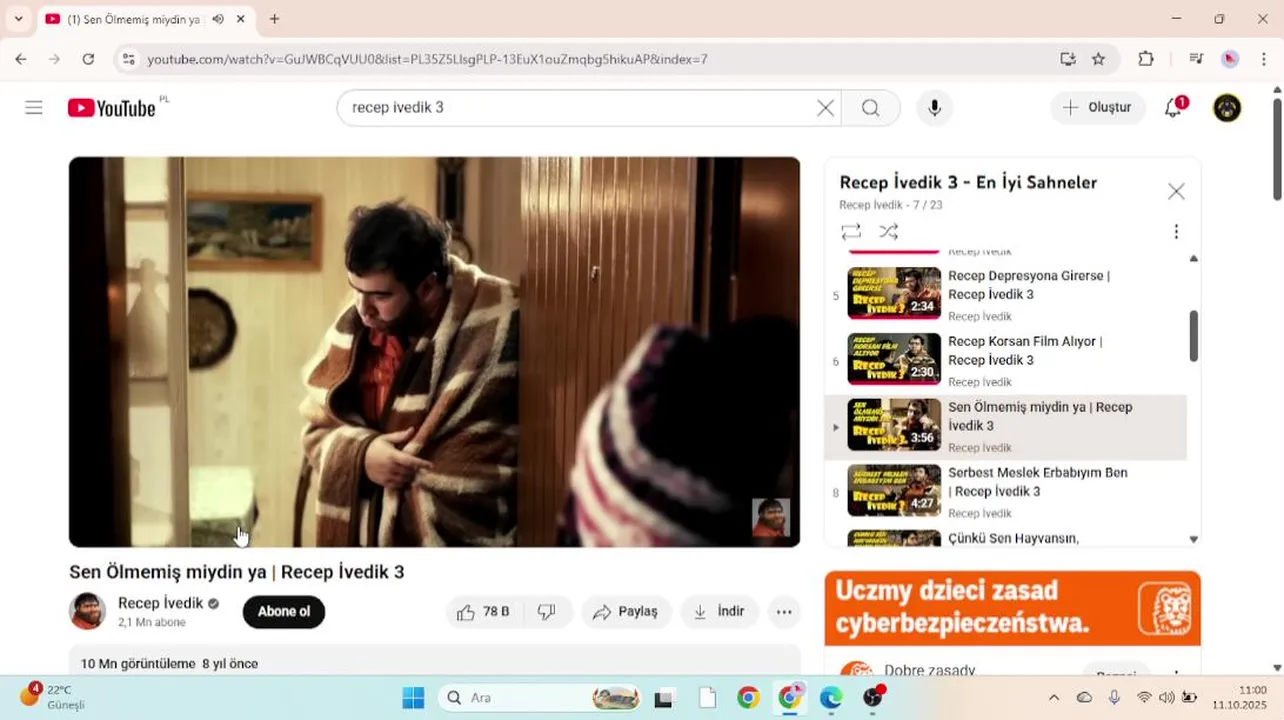Click the address bar URL

(428, 59)
